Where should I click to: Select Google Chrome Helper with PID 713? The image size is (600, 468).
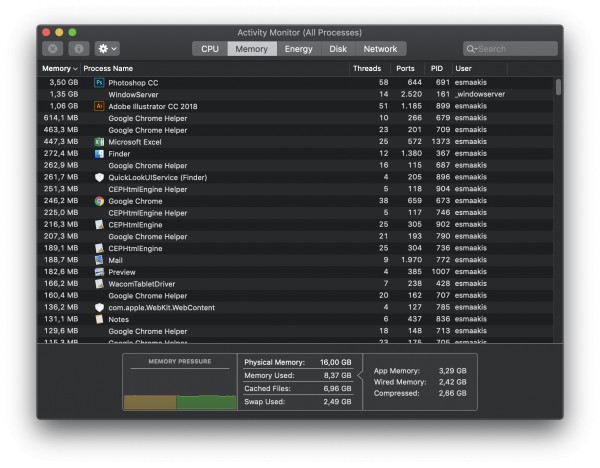(295, 331)
